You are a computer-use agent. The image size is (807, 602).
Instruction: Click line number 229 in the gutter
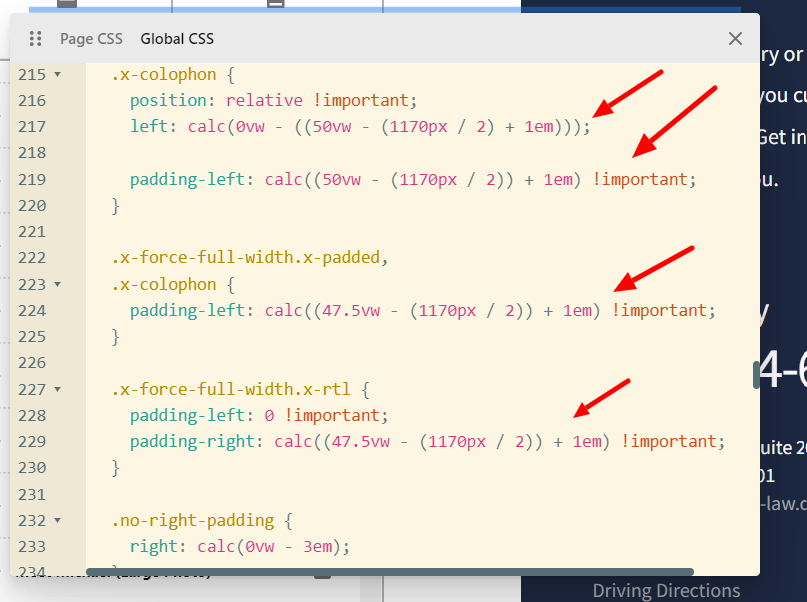click(32, 441)
